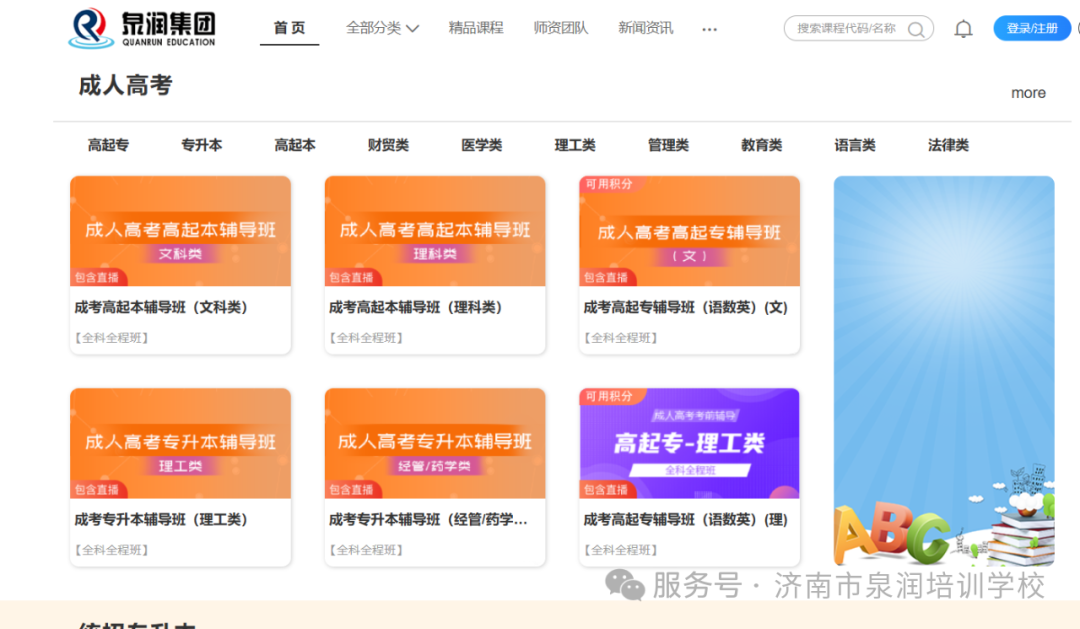Click 【全科全程班】 under 专升本 理工类 card
1080x629 pixels.
pyautogui.click(x=112, y=550)
